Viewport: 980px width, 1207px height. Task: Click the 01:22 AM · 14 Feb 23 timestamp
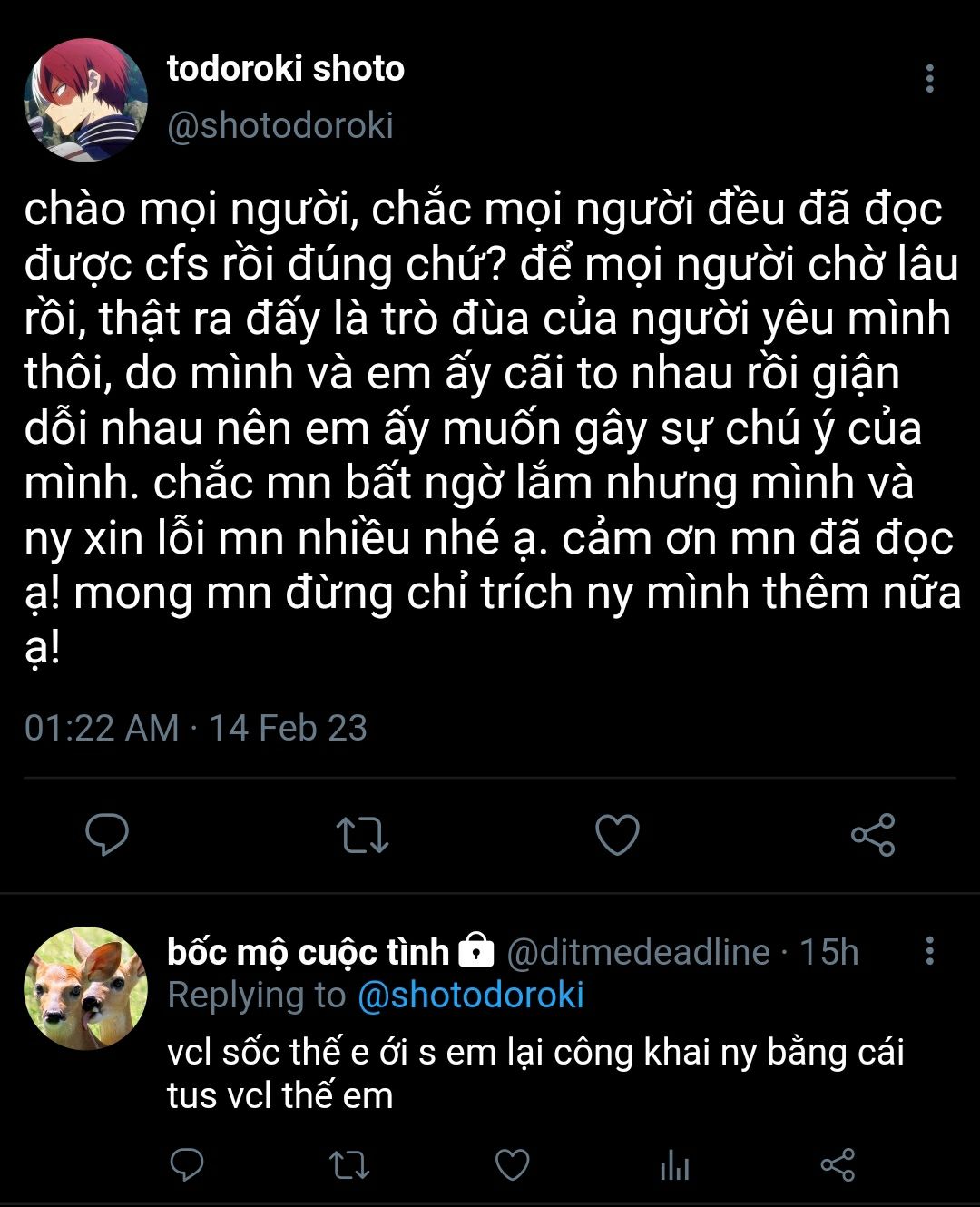pos(196,728)
